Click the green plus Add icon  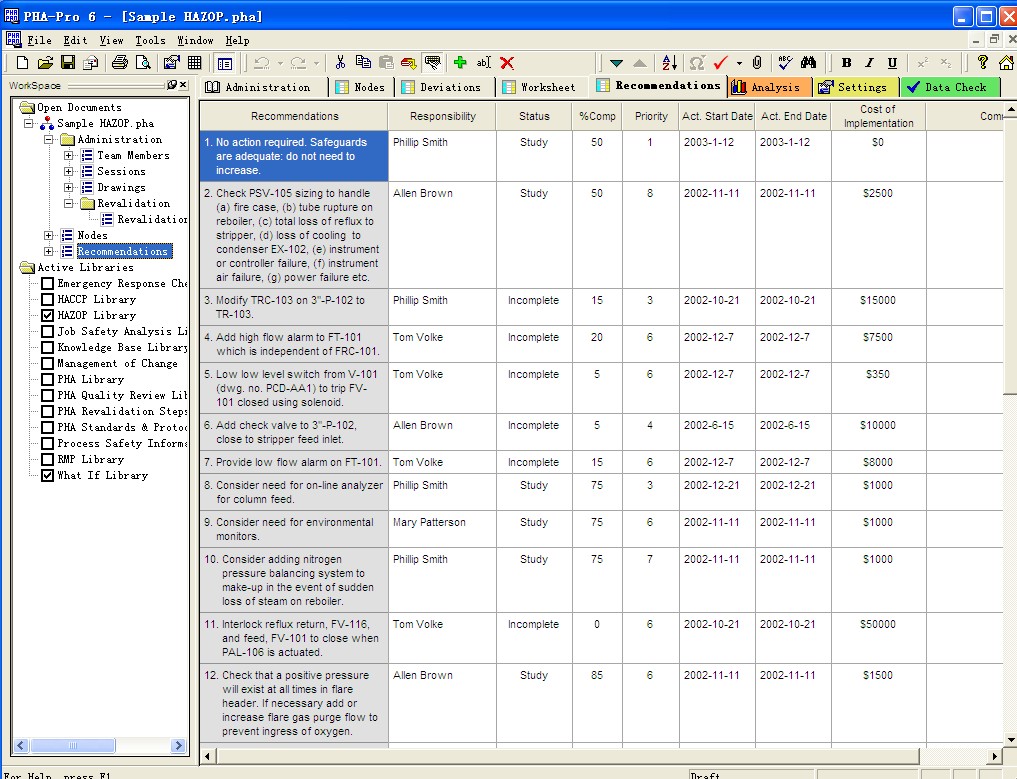pyautogui.click(x=460, y=63)
